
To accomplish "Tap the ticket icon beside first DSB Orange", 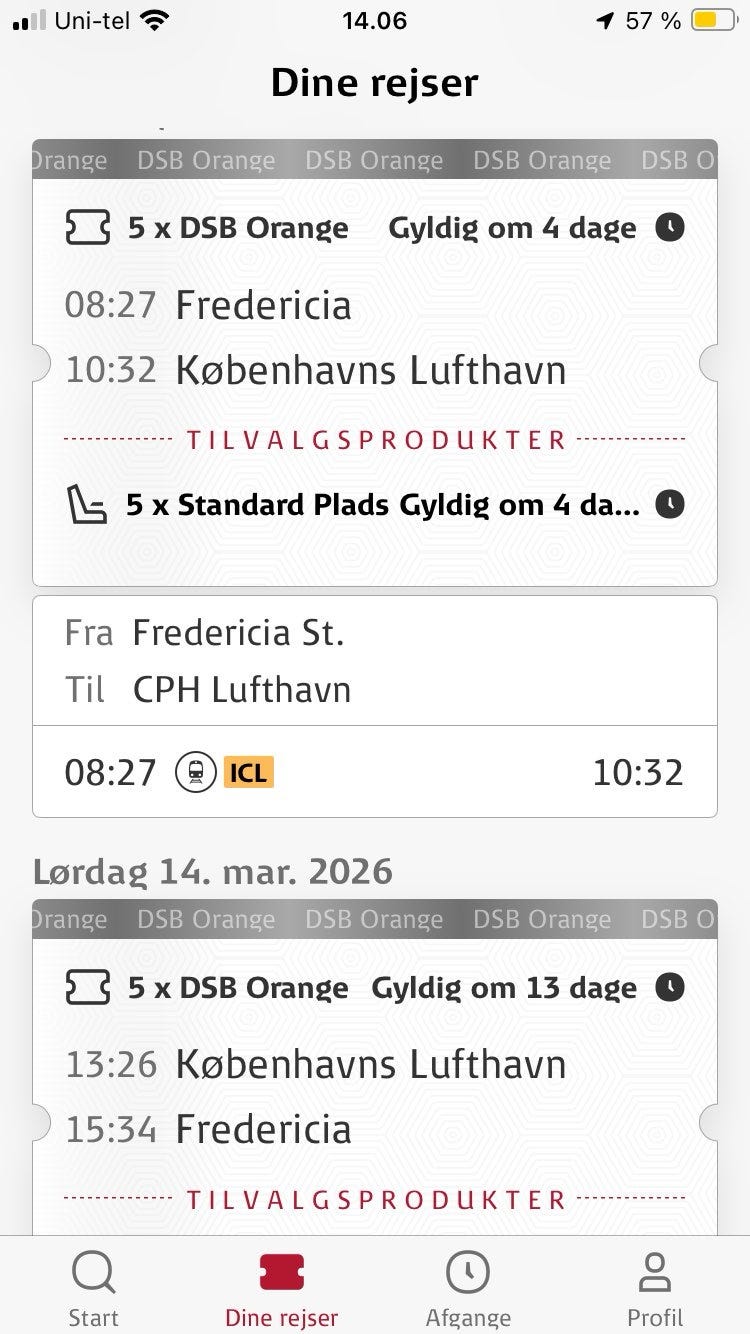I will [87, 228].
